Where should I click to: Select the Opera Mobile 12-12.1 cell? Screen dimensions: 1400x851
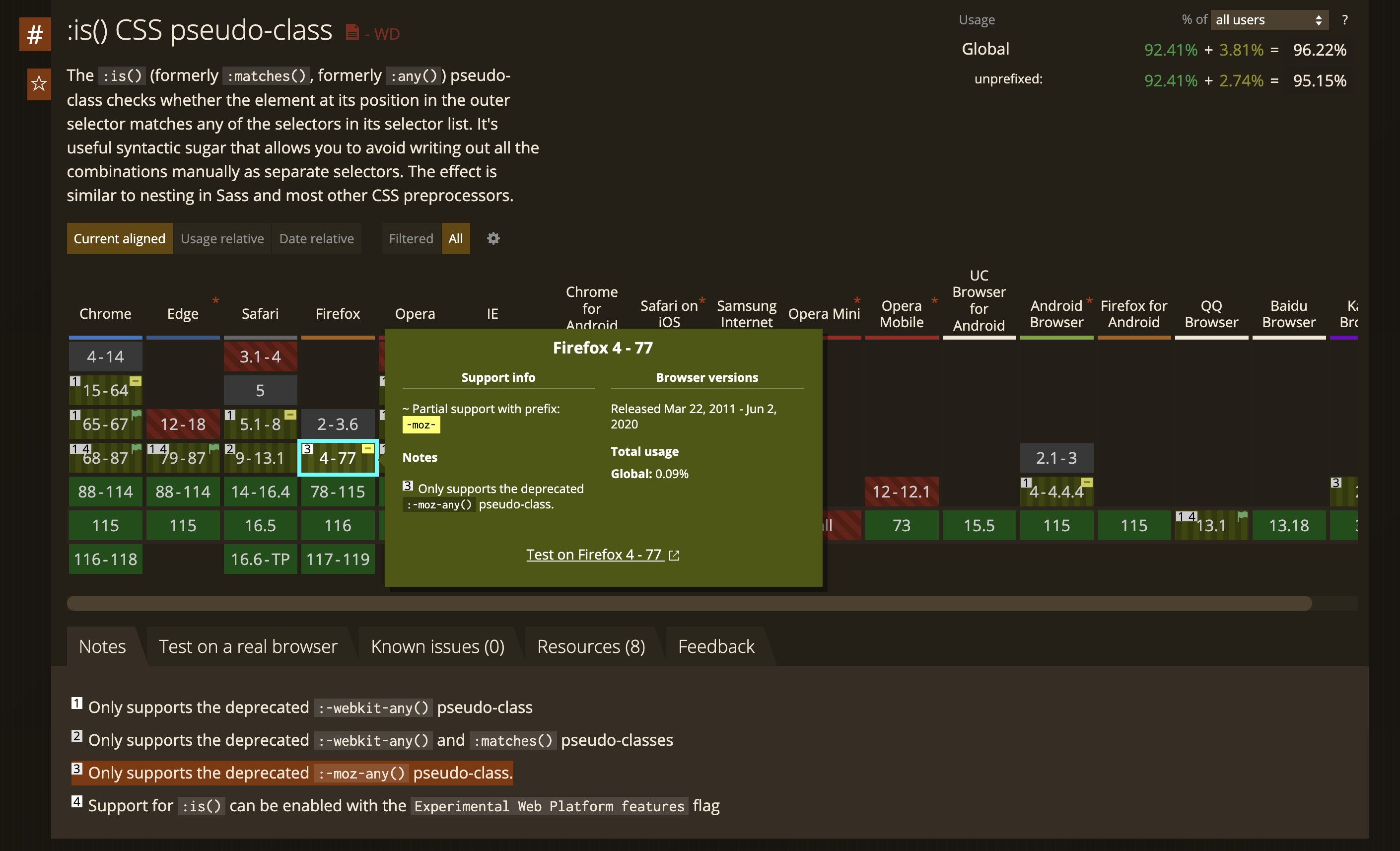902,492
